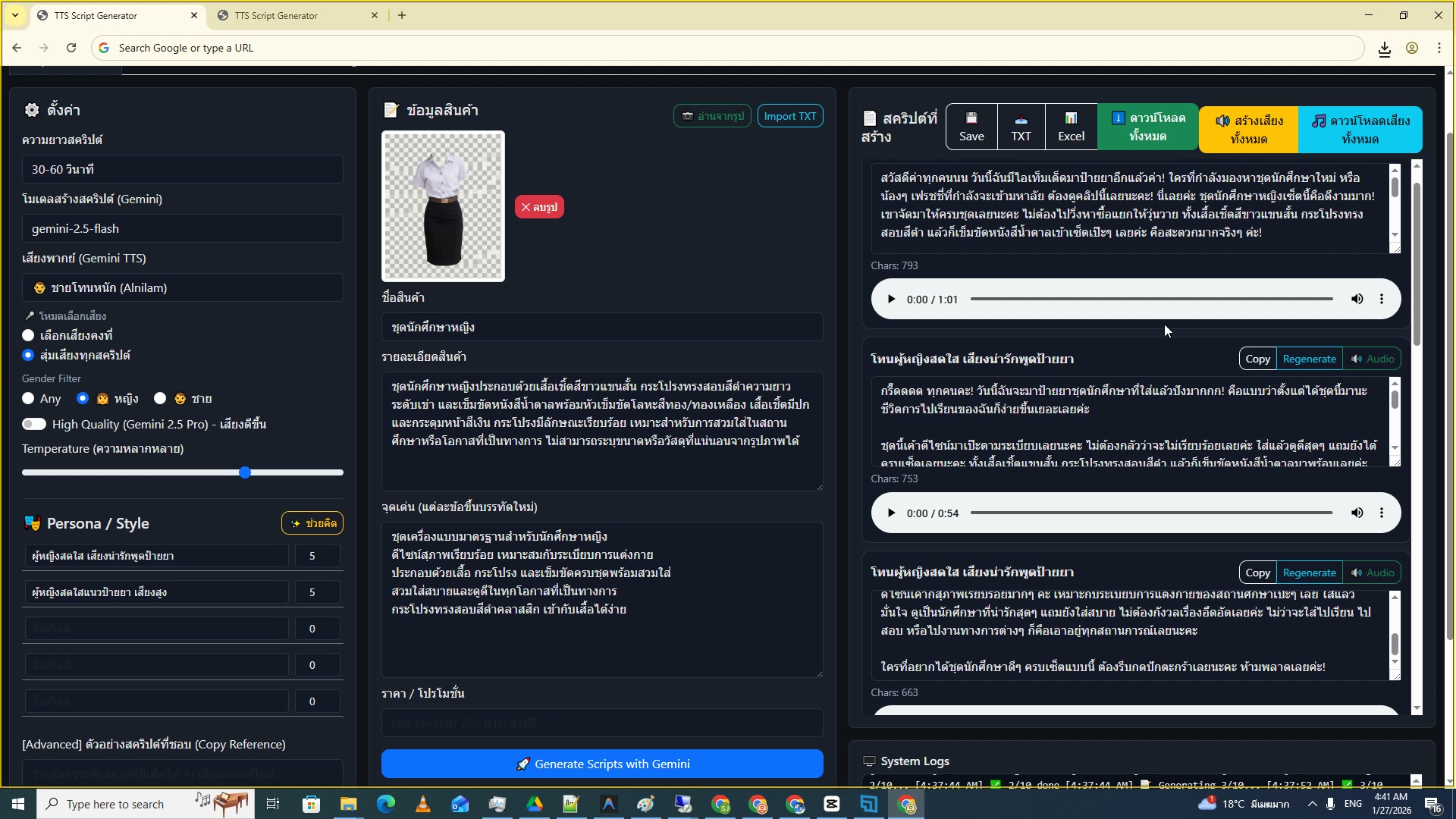1456x819 pixels.
Task: Open the ชายโทนหนัก (Alnilam) voice dropdown
Action: click(x=182, y=287)
